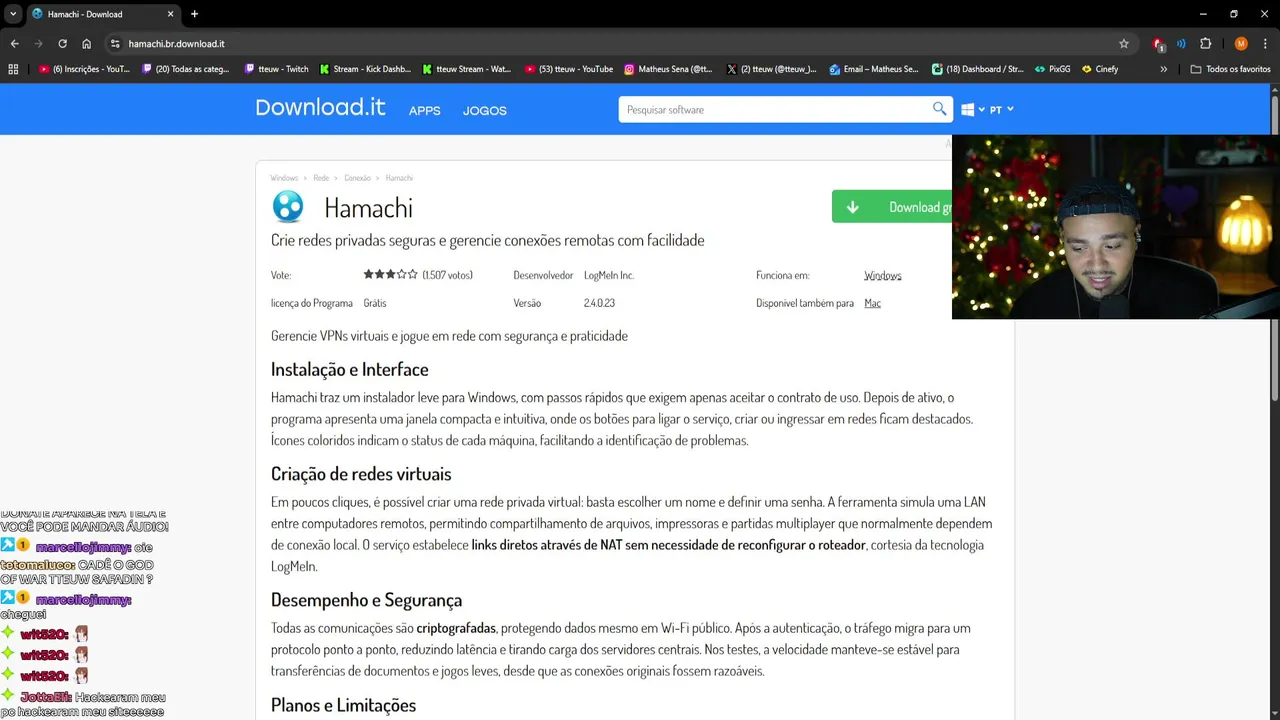Open the Windows platform selector dropdown
1280x720 pixels.
click(973, 109)
